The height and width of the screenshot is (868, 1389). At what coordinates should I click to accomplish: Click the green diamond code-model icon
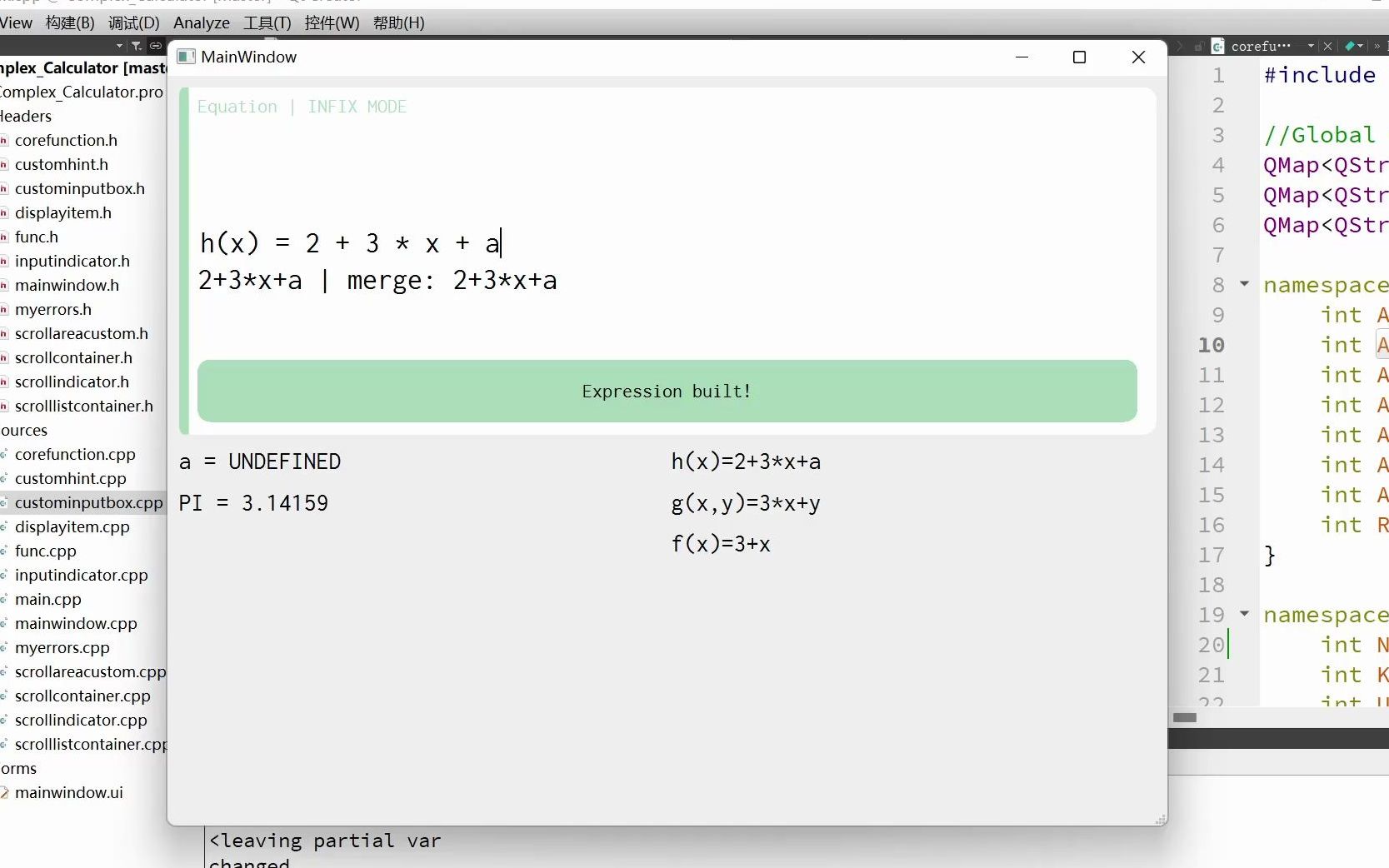click(1352, 47)
